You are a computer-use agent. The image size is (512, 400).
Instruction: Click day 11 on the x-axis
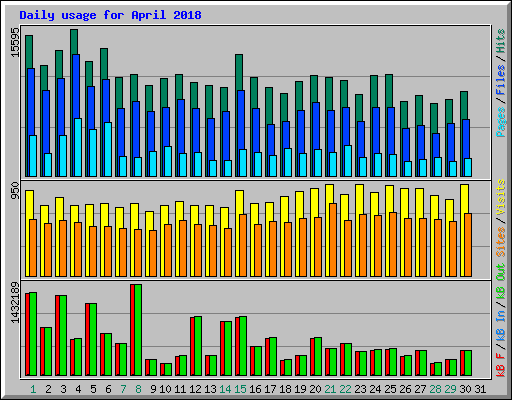tap(180, 389)
